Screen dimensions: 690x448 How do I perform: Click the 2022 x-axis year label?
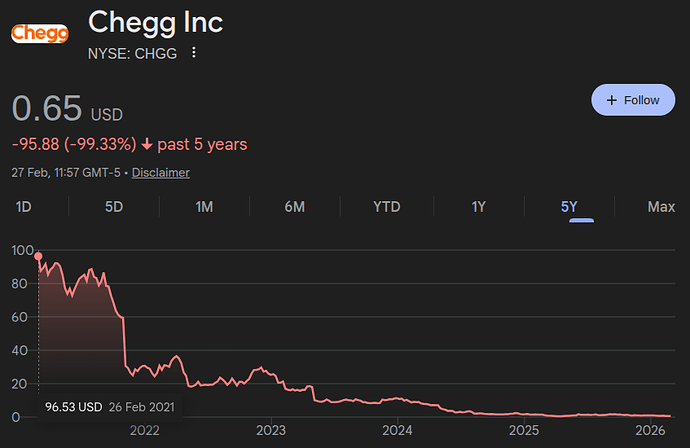(144, 431)
